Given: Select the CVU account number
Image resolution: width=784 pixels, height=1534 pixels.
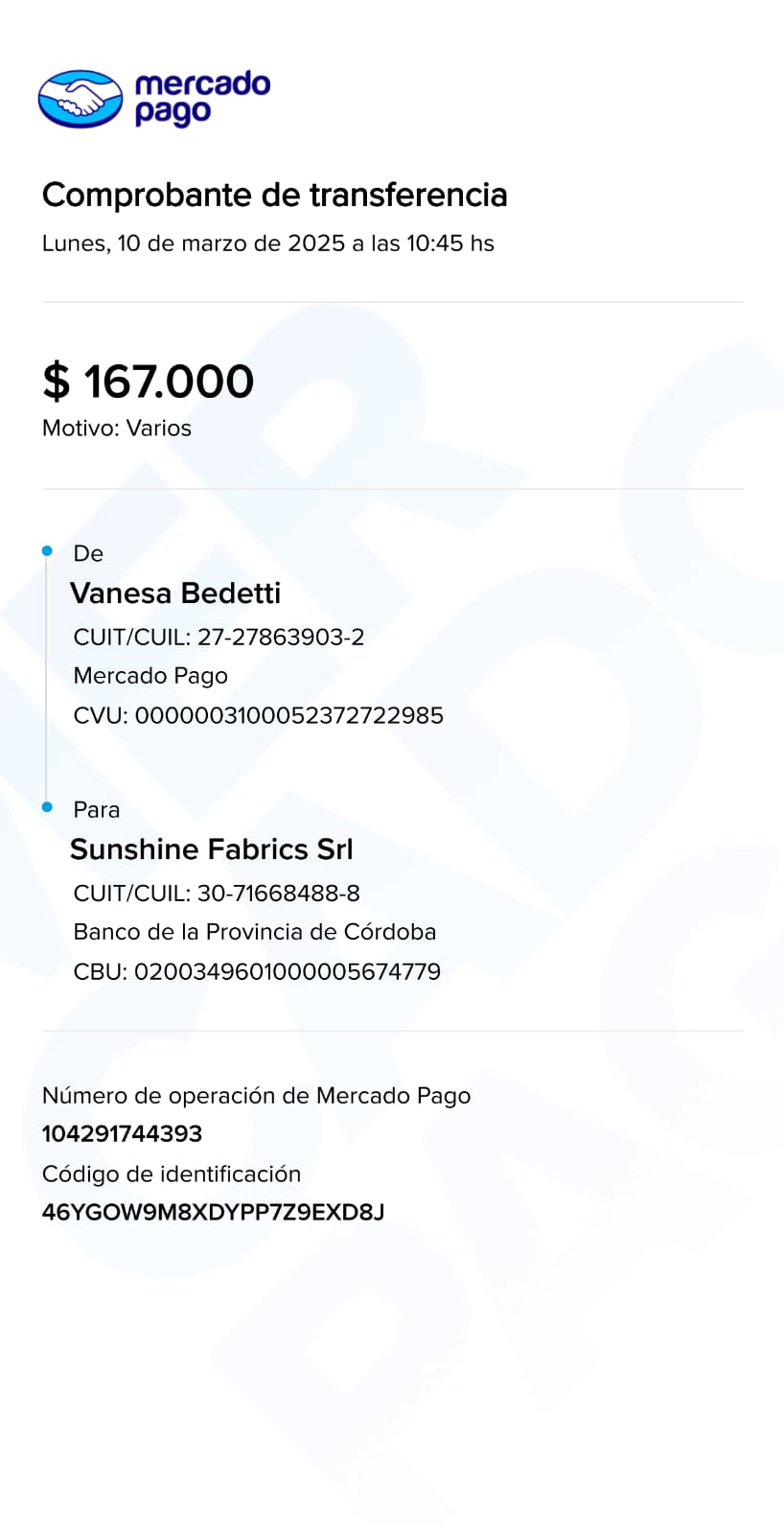Looking at the screenshot, I should tap(288, 715).
